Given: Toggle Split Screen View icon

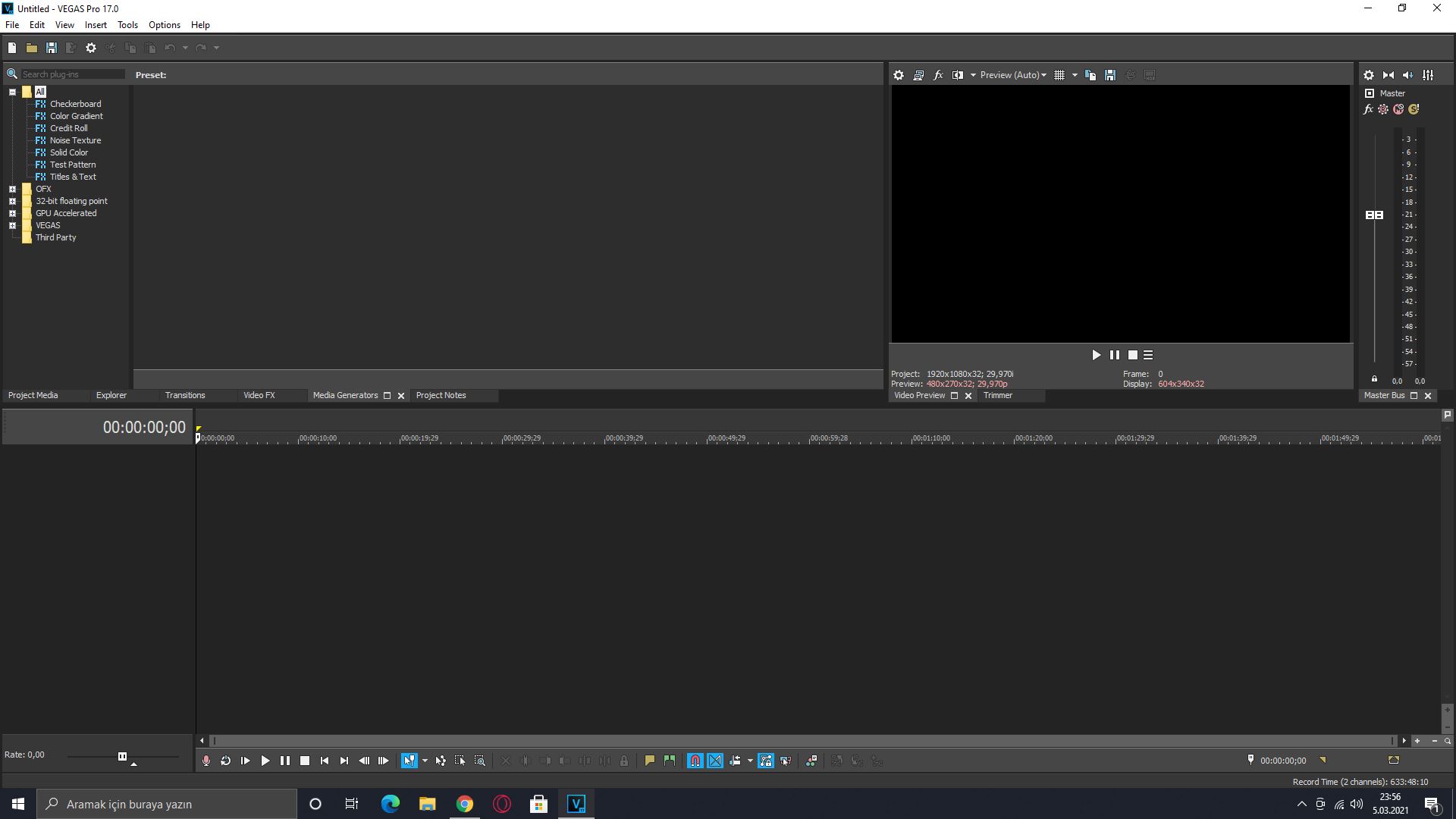Looking at the screenshot, I should (958, 75).
